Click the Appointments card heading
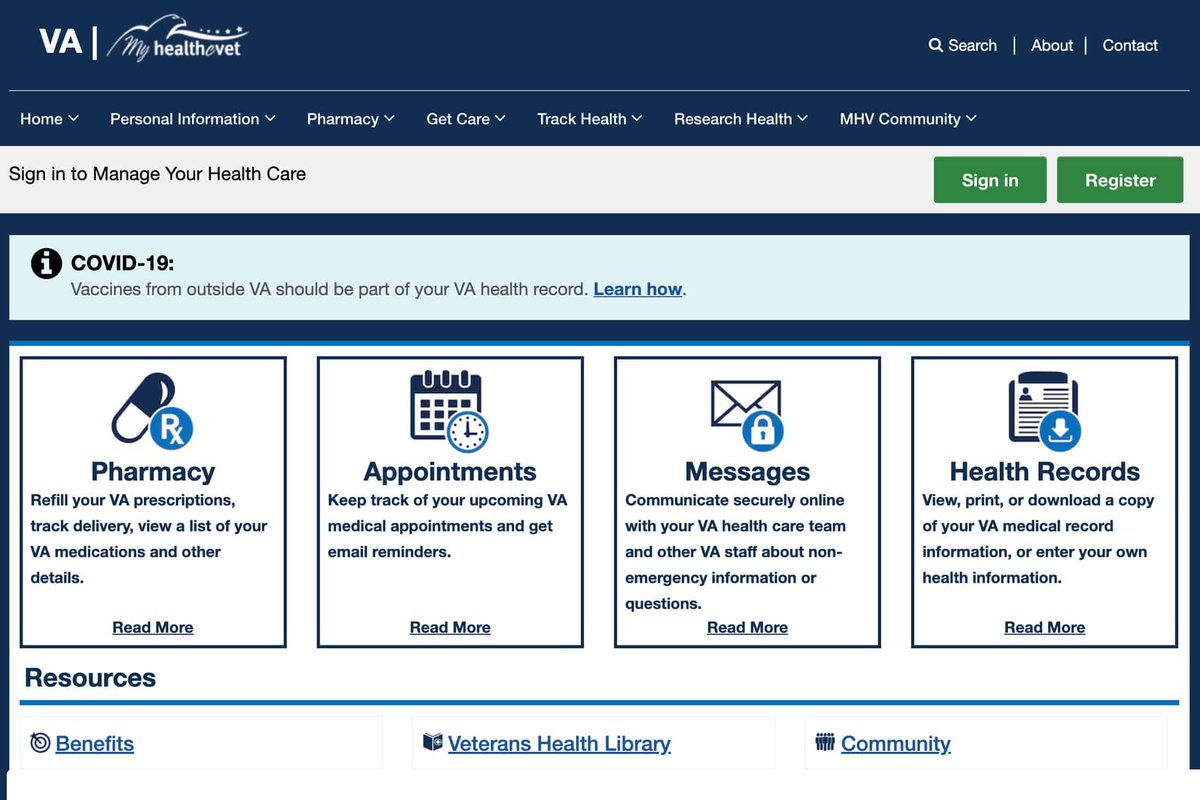Screen dimensions: 1200x800 click(x=450, y=472)
